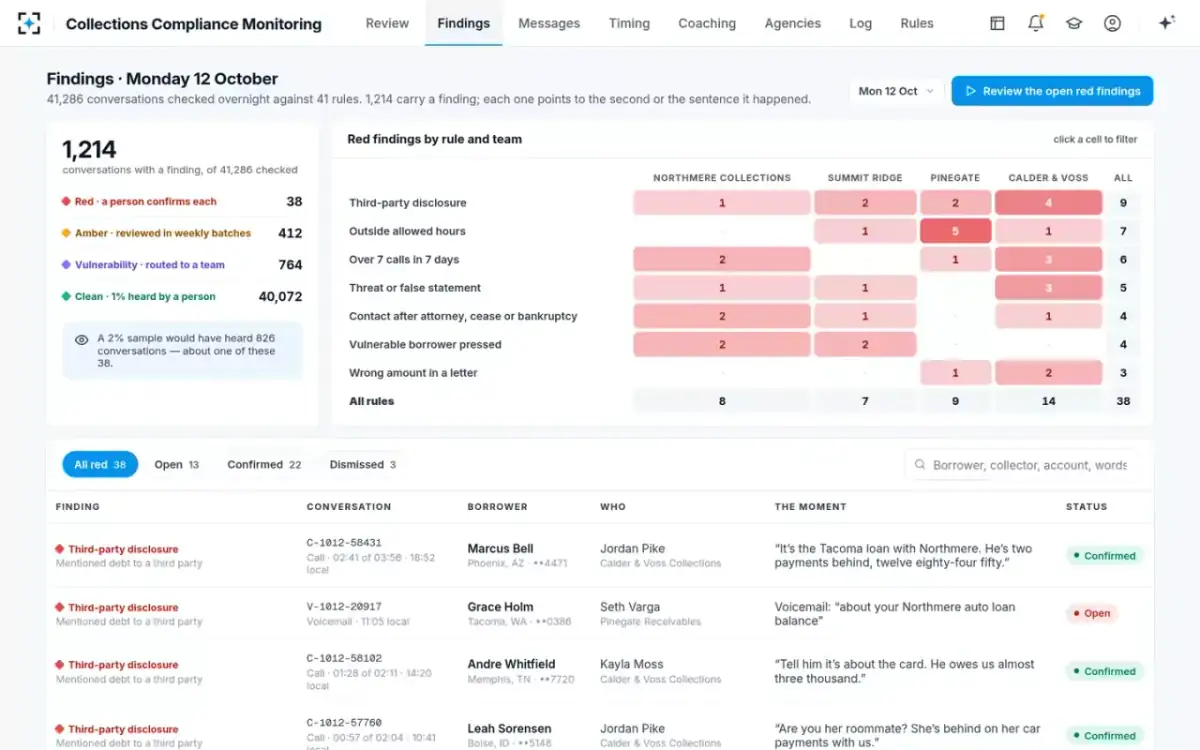Click Contact after attorney Northmere Collections cell
This screenshot has height=750, width=1200.
coord(722,316)
